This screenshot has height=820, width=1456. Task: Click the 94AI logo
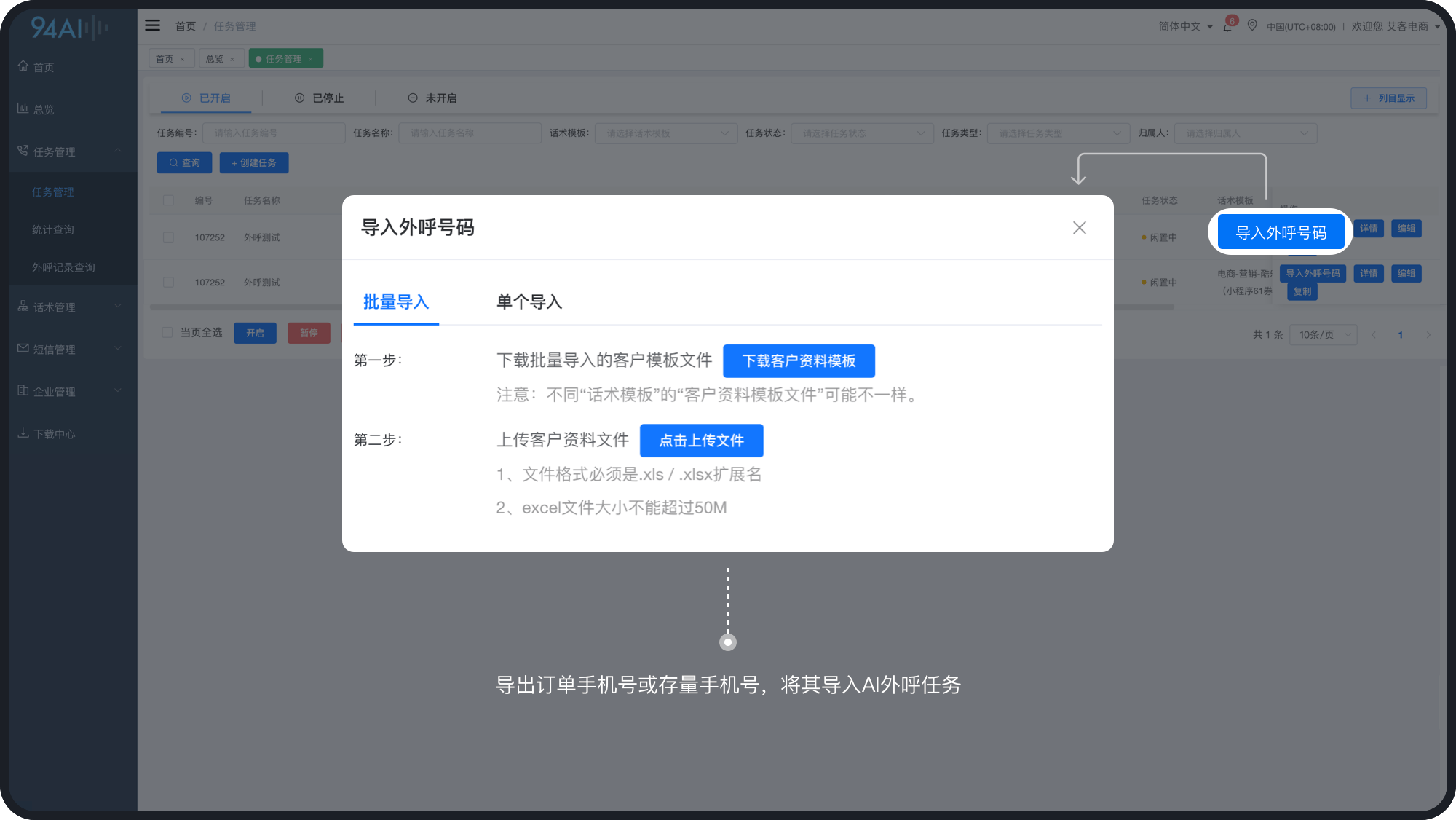coord(69,28)
